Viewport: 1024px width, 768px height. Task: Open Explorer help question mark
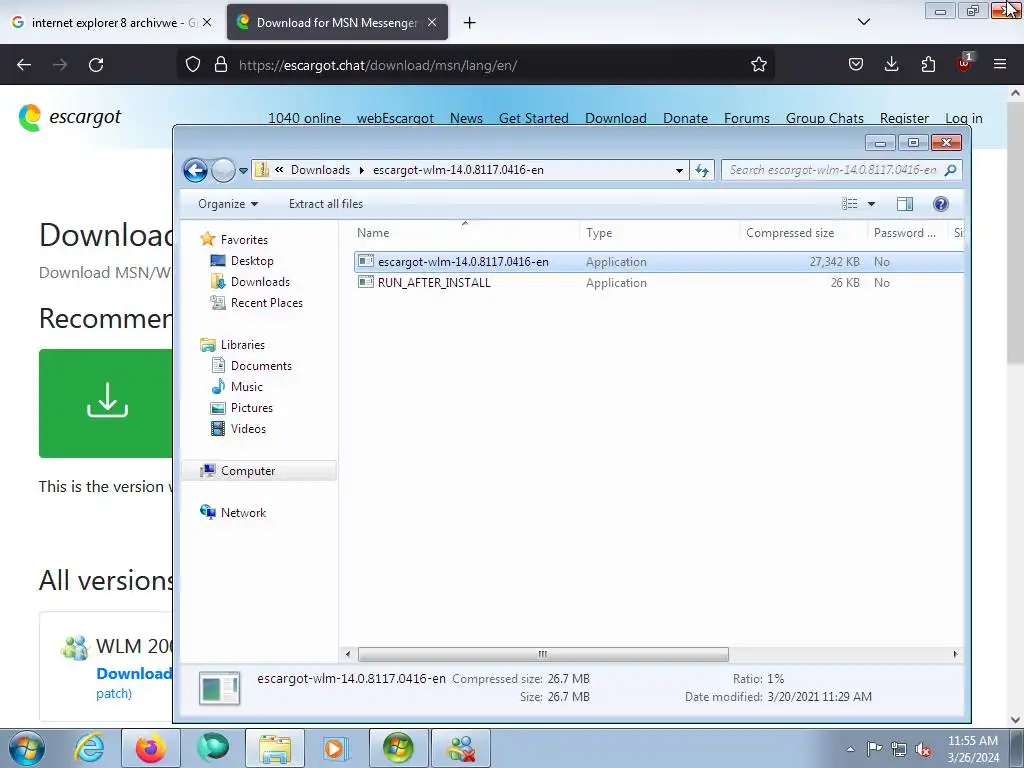click(x=940, y=204)
